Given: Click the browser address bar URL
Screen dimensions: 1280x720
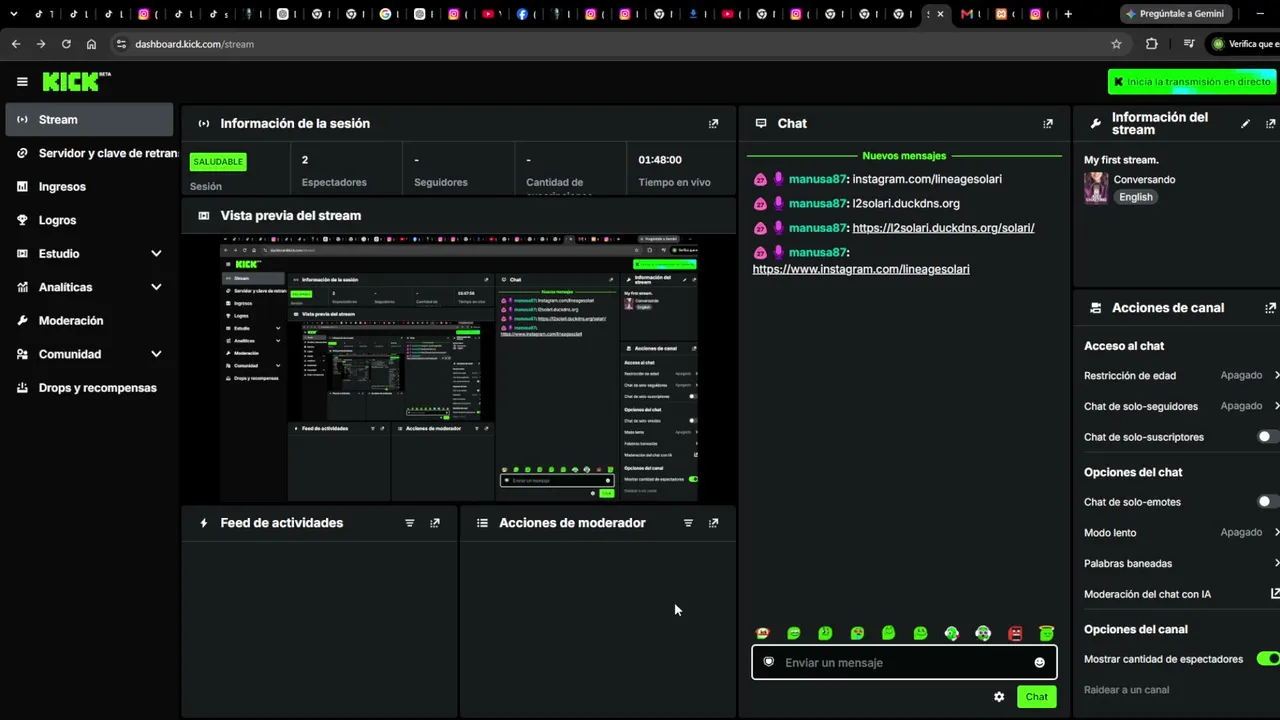Looking at the screenshot, I should point(194,44).
